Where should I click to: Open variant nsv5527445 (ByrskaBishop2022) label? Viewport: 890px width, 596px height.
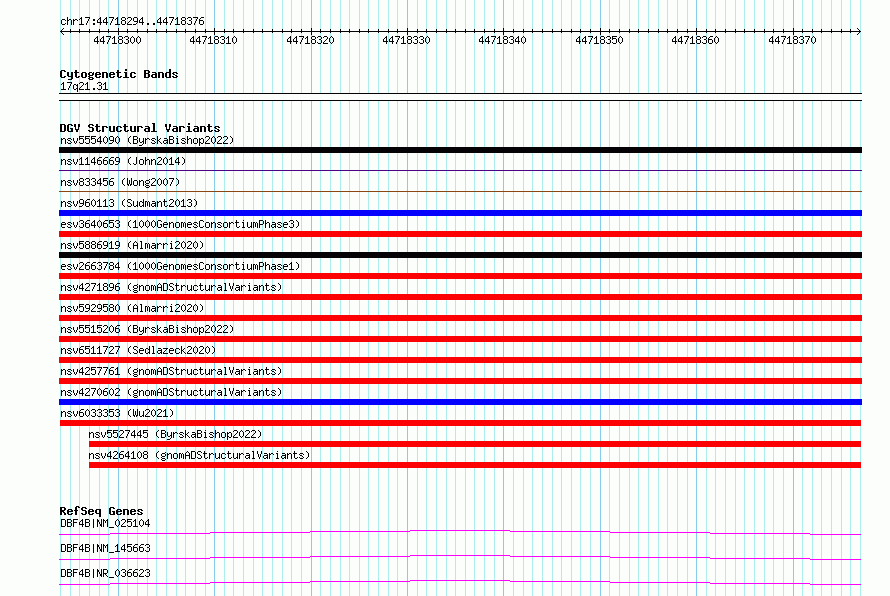[175, 434]
